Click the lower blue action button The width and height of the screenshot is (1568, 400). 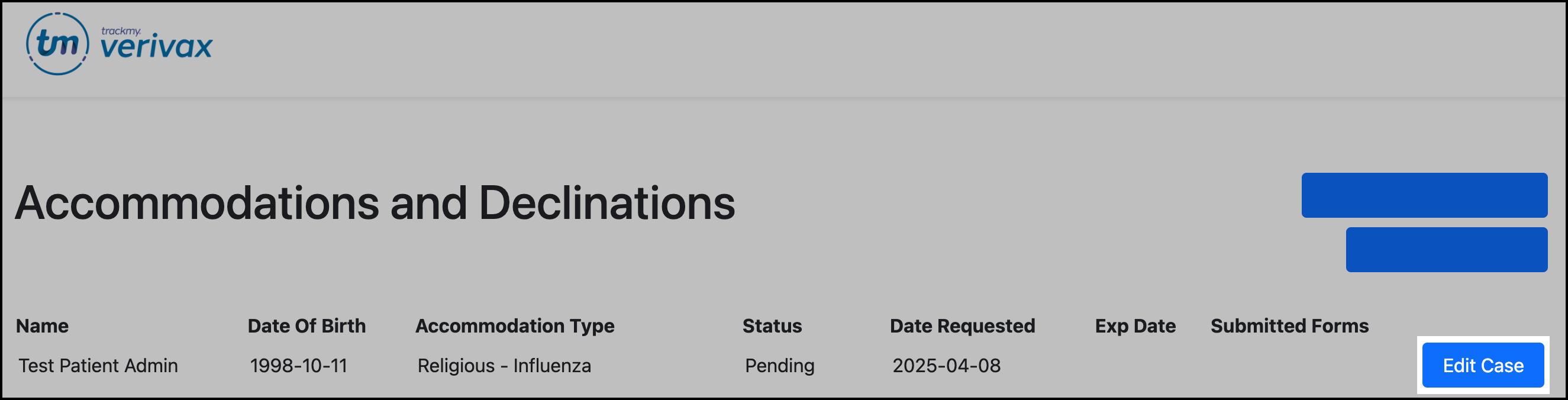pyautogui.click(x=1447, y=250)
